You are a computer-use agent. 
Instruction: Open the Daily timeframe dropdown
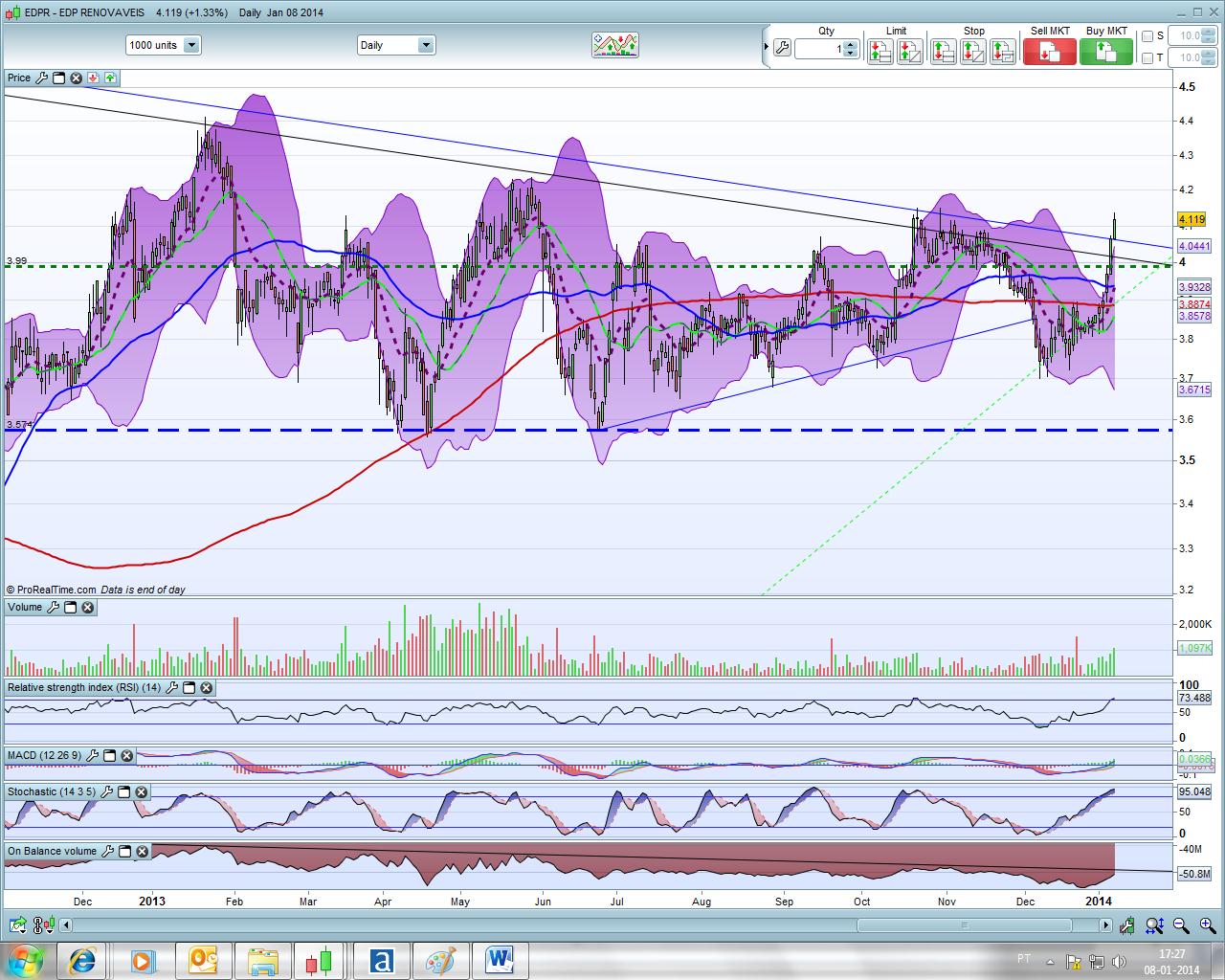(x=426, y=45)
